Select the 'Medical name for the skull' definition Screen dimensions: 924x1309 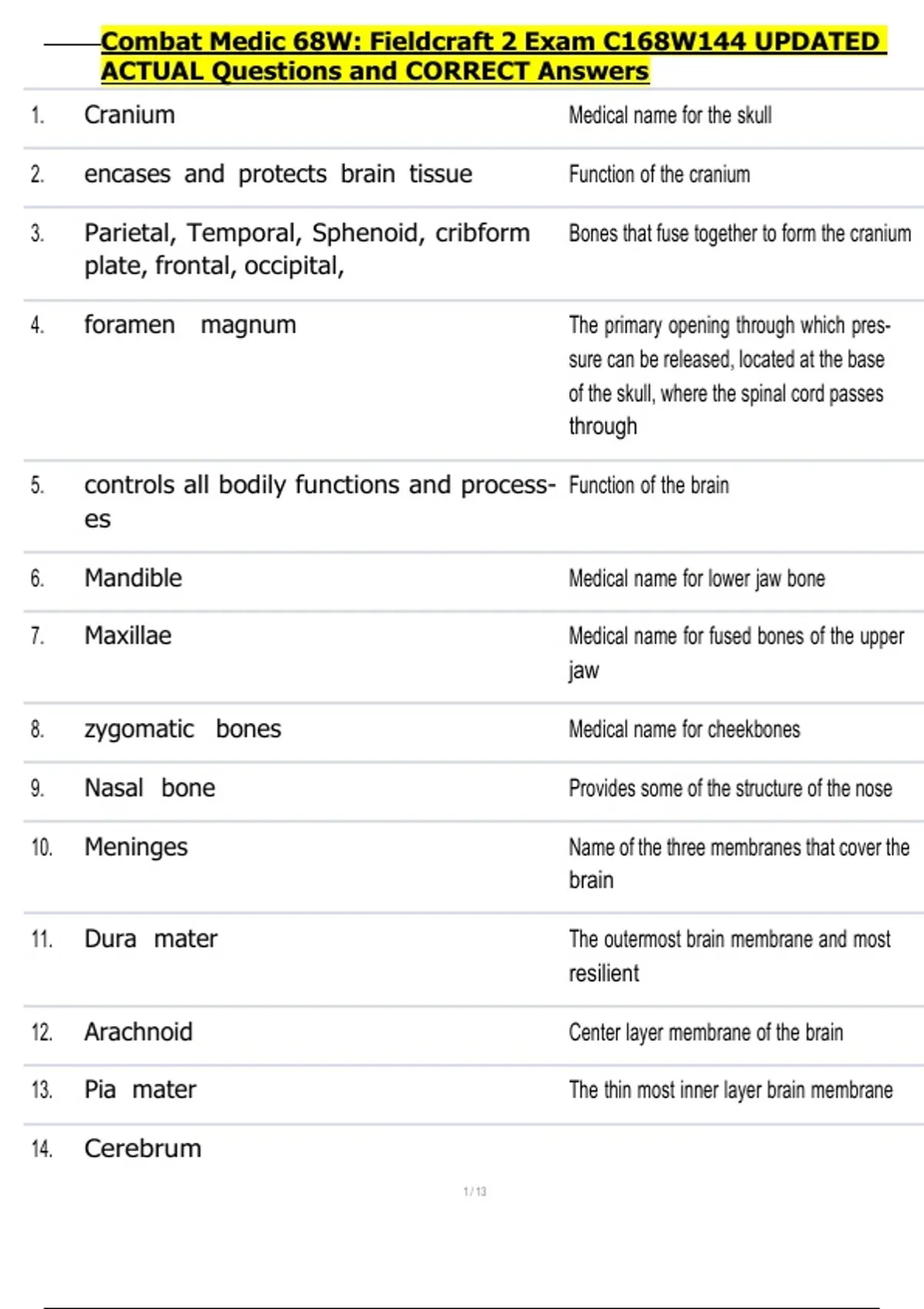[670, 115]
